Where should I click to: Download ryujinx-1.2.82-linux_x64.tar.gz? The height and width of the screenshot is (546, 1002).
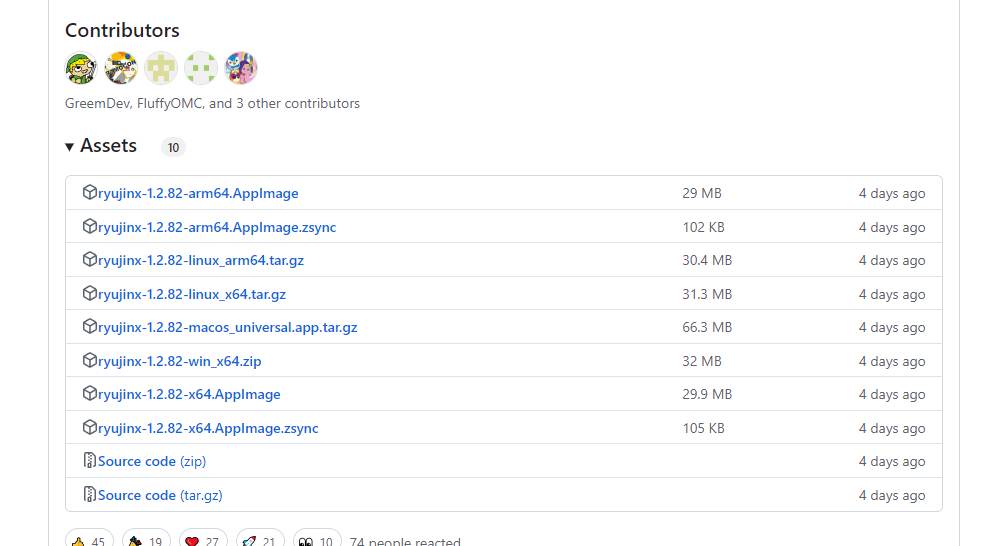[192, 294]
